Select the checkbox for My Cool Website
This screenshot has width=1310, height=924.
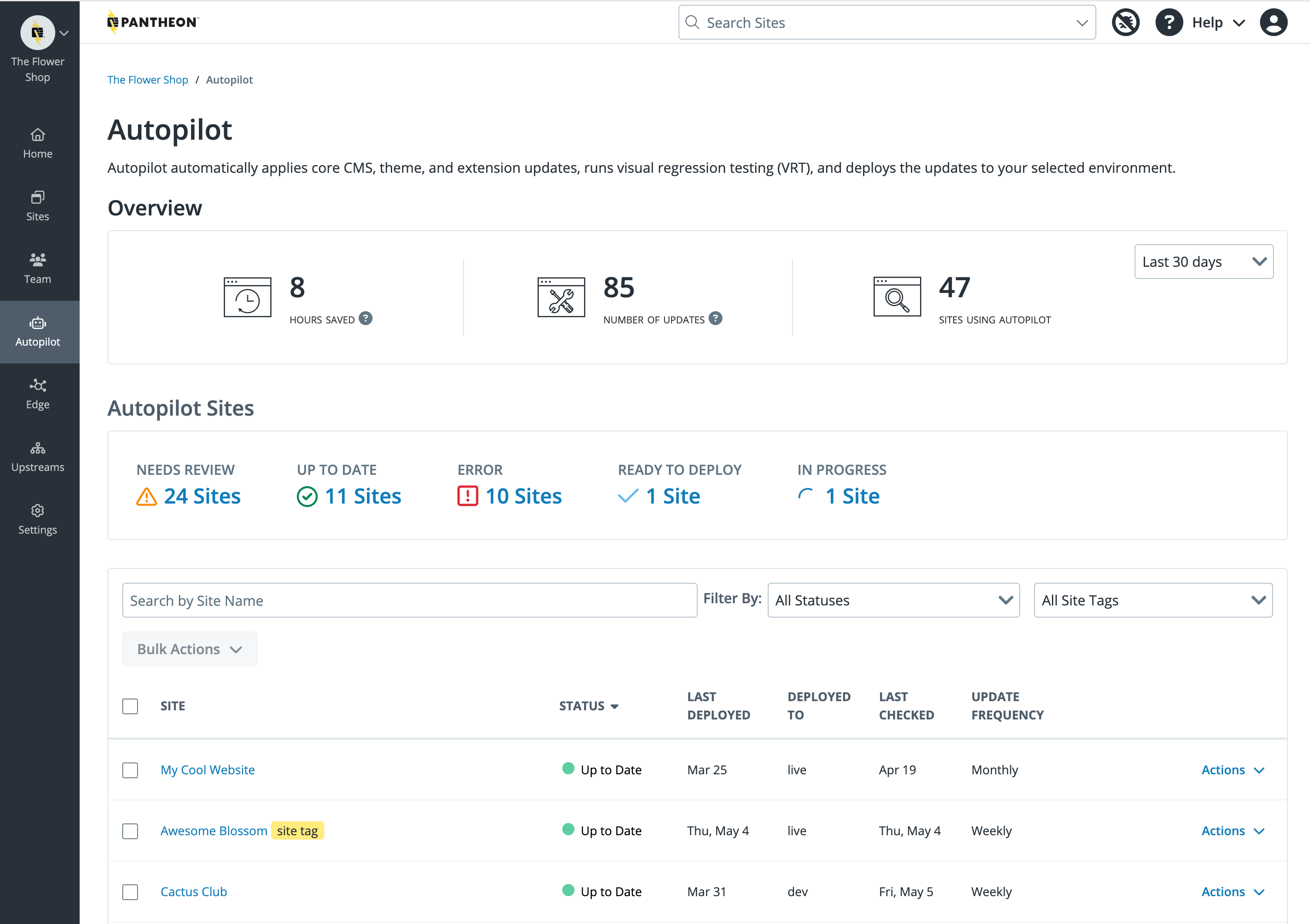click(x=130, y=770)
